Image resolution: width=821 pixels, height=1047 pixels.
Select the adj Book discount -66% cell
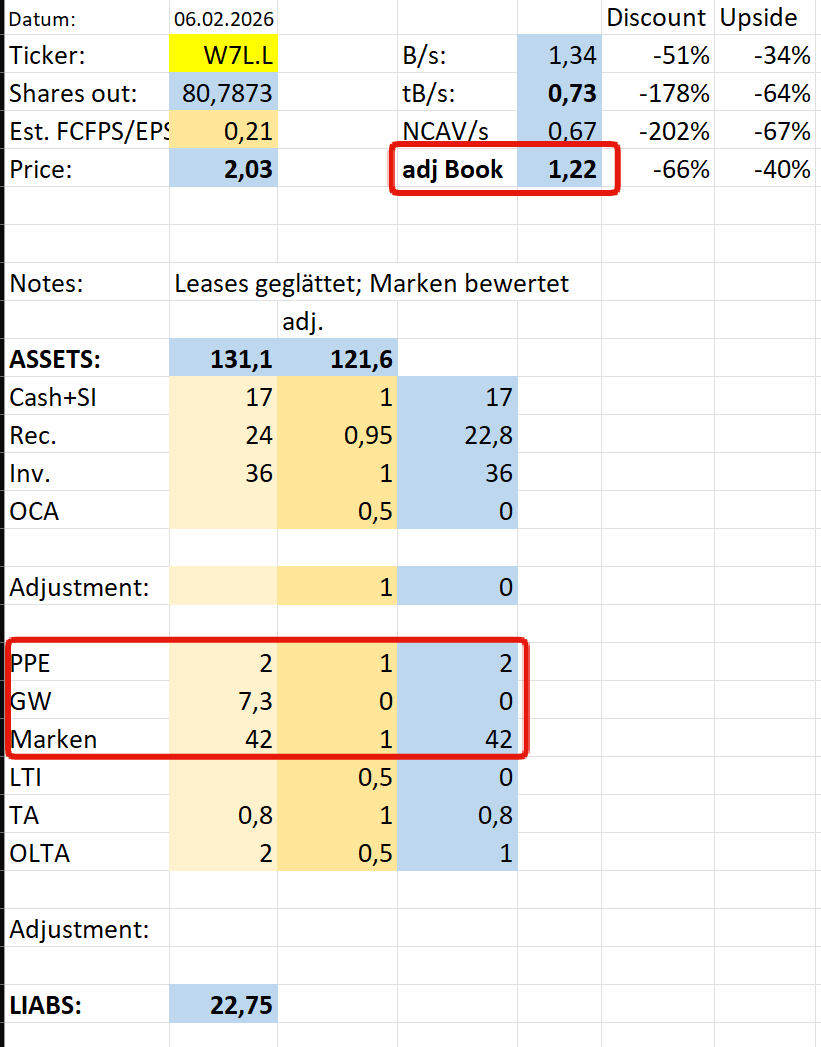coord(665,170)
